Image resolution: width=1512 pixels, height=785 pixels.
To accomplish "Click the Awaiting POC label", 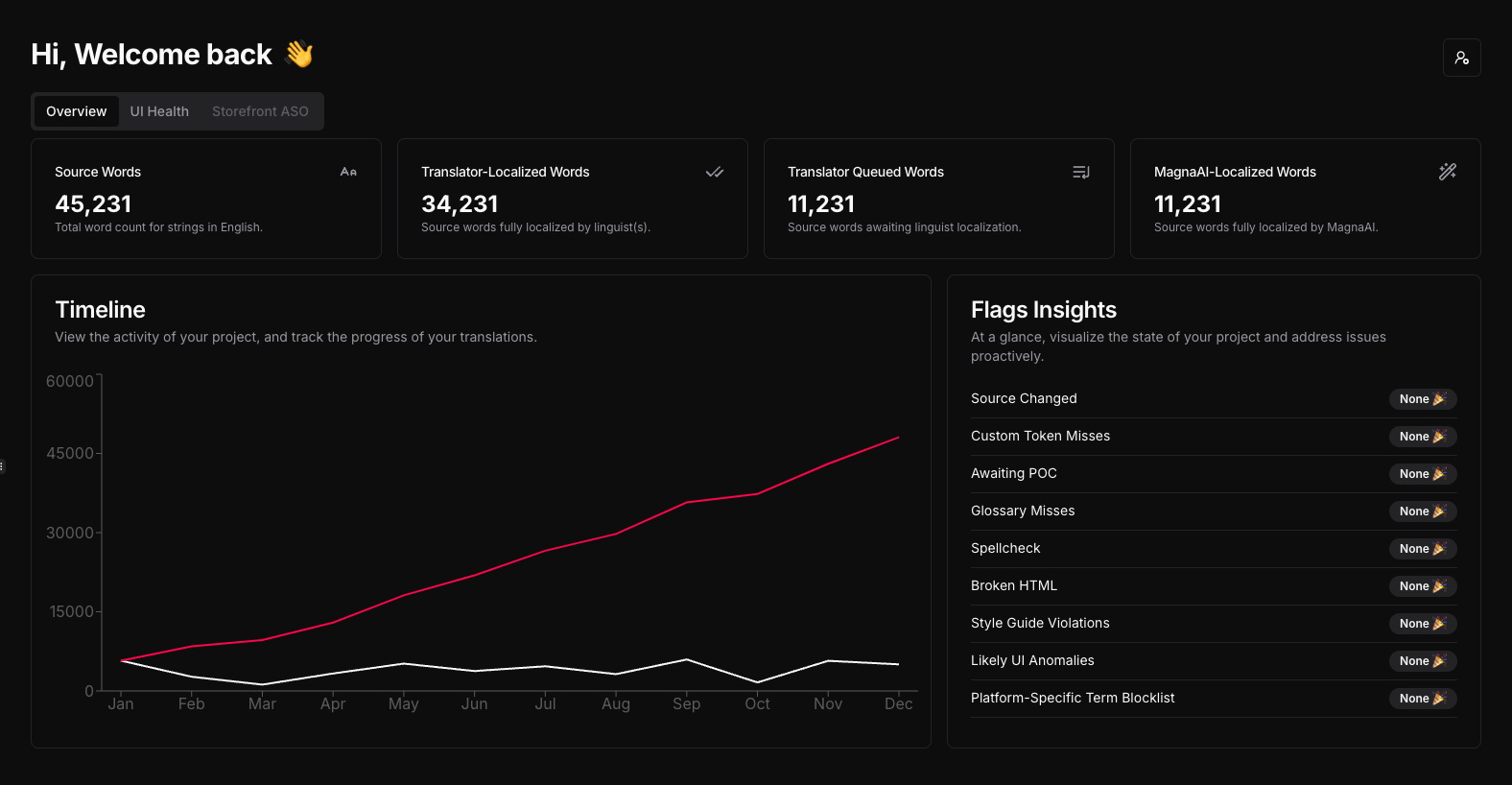I will pyautogui.click(x=1014, y=473).
